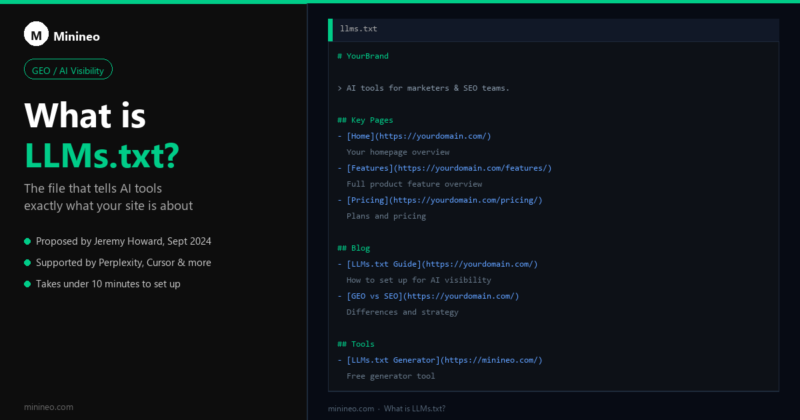The image size is (800, 420).
Task: Click 'The file that tells AI tools' subtitle
Action: [93, 188]
